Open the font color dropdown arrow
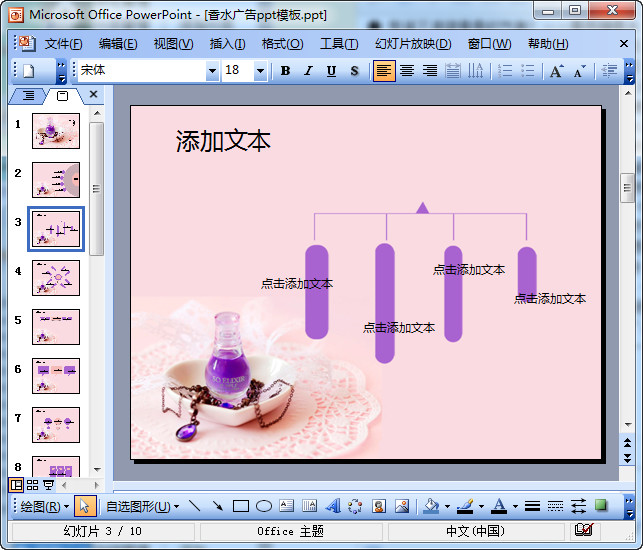This screenshot has width=643, height=550. tap(515, 507)
